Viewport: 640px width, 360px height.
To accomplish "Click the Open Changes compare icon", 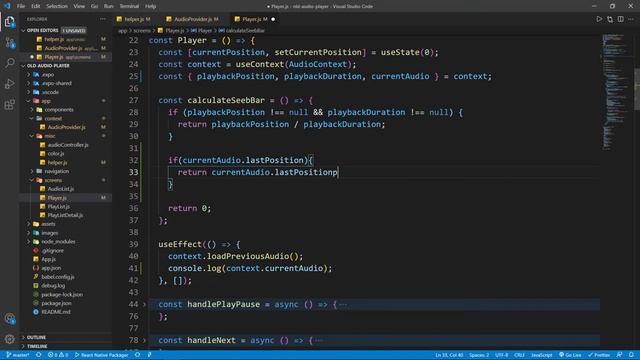I will point(610,19).
